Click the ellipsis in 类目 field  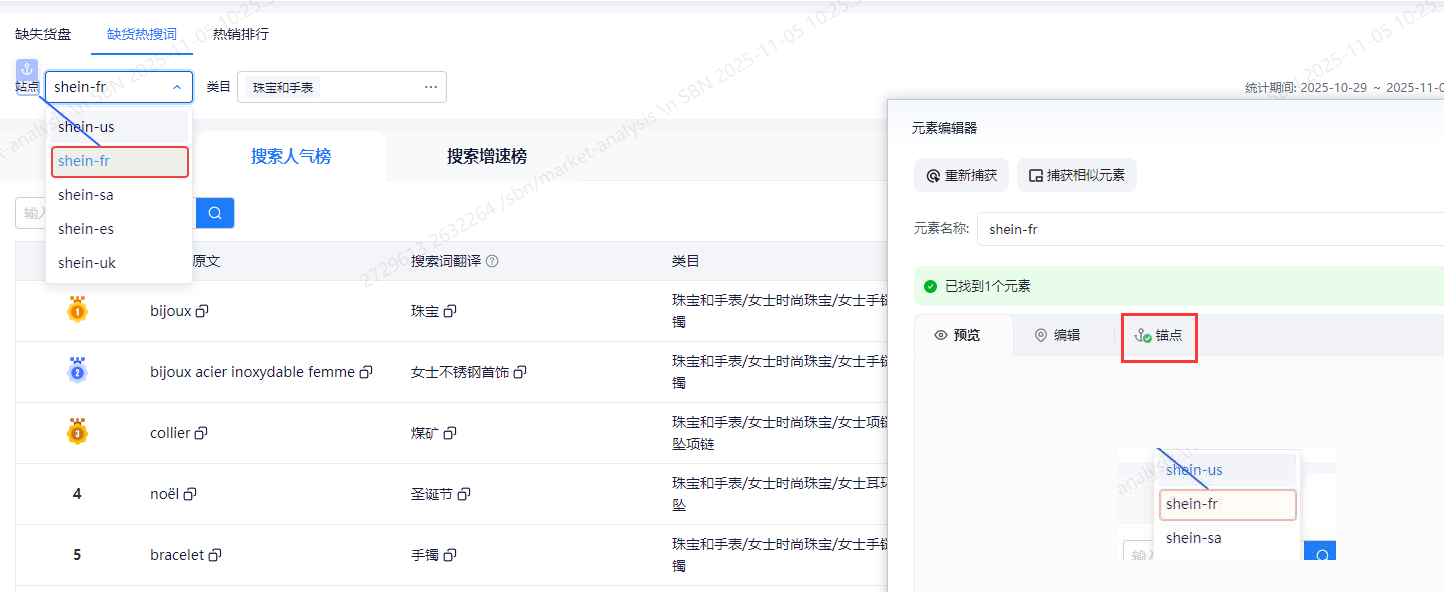point(431,87)
